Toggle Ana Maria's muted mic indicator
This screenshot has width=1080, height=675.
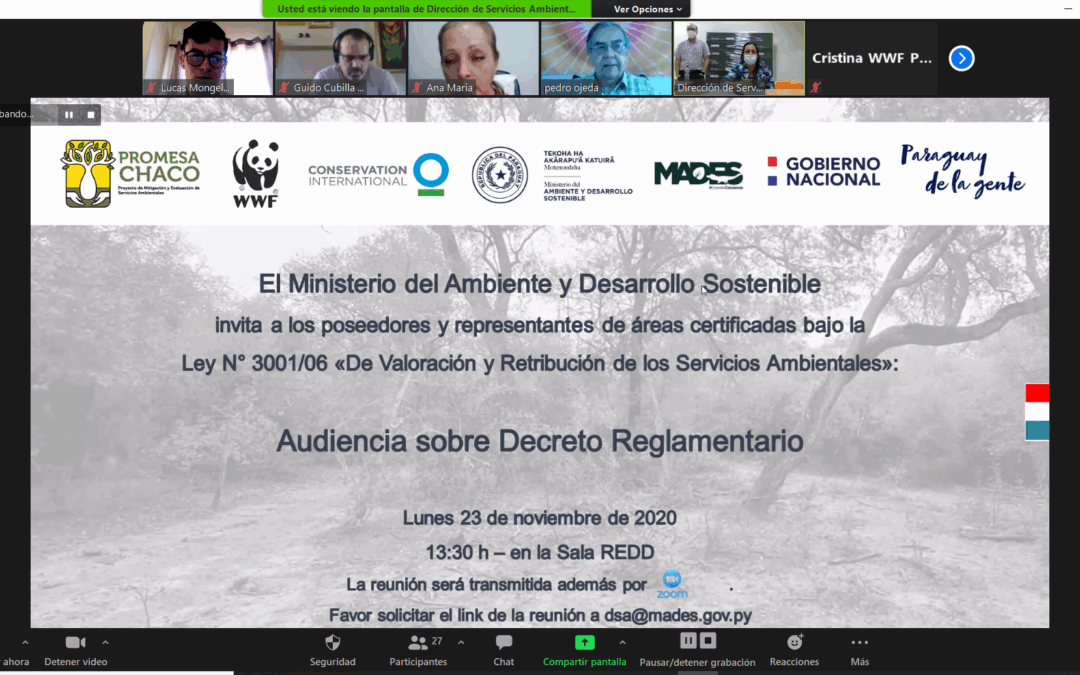tap(417, 88)
